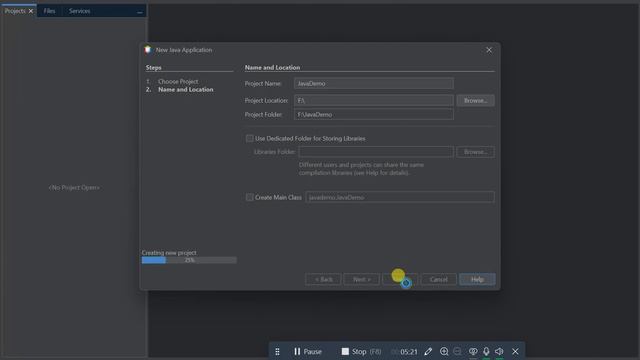The width and height of the screenshot is (640, 360).
Task: Click the Creating new project progress bar
Action: tap(189, 260)
